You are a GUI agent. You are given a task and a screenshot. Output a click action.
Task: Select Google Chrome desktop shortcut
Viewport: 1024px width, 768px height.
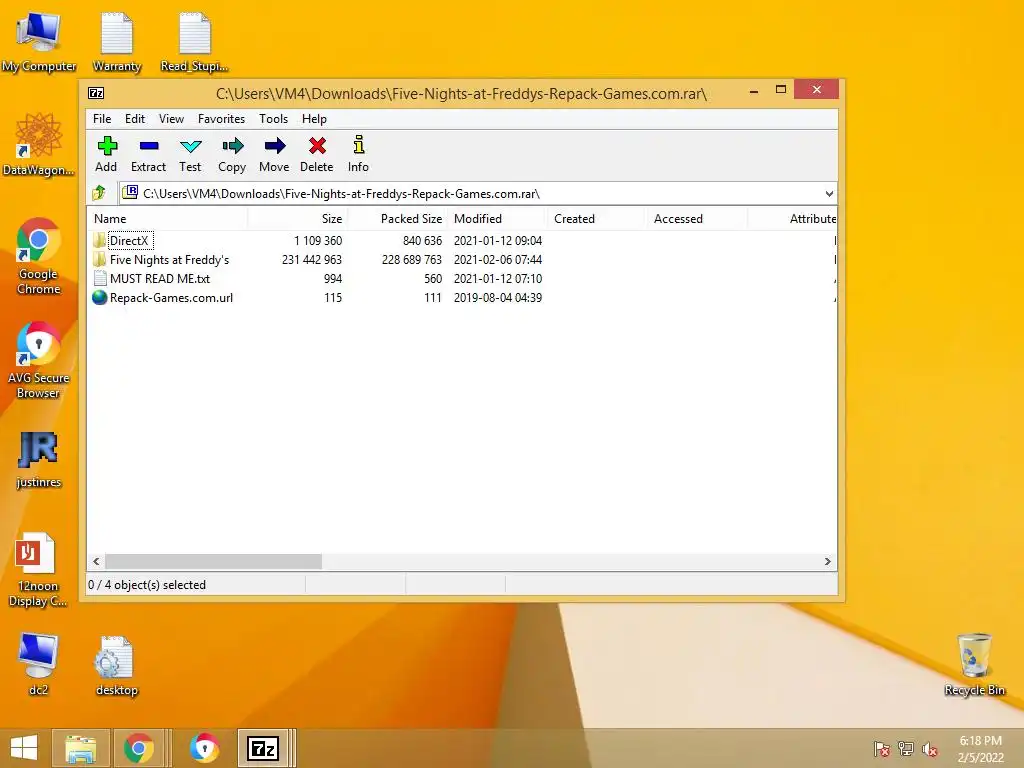[x=39, y=256]
